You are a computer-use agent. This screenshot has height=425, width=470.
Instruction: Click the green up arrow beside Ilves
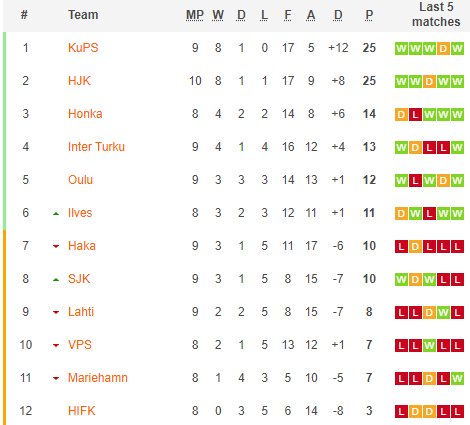[x=56, y=214]
